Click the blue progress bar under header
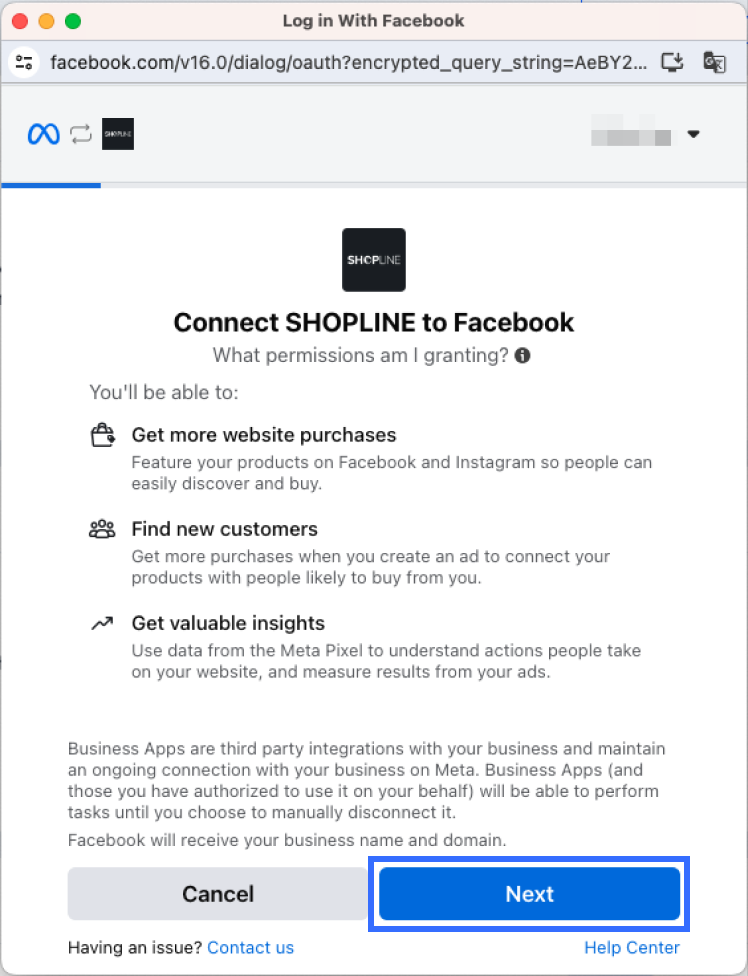748x976 pixels. pyautogui.click(x=51, y=185)
